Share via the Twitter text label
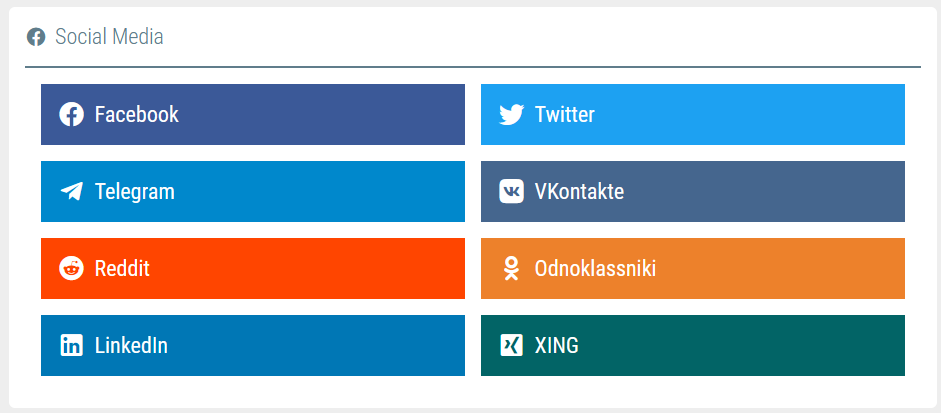The width and height of the screenshot is (941, 413). point(565,114)
